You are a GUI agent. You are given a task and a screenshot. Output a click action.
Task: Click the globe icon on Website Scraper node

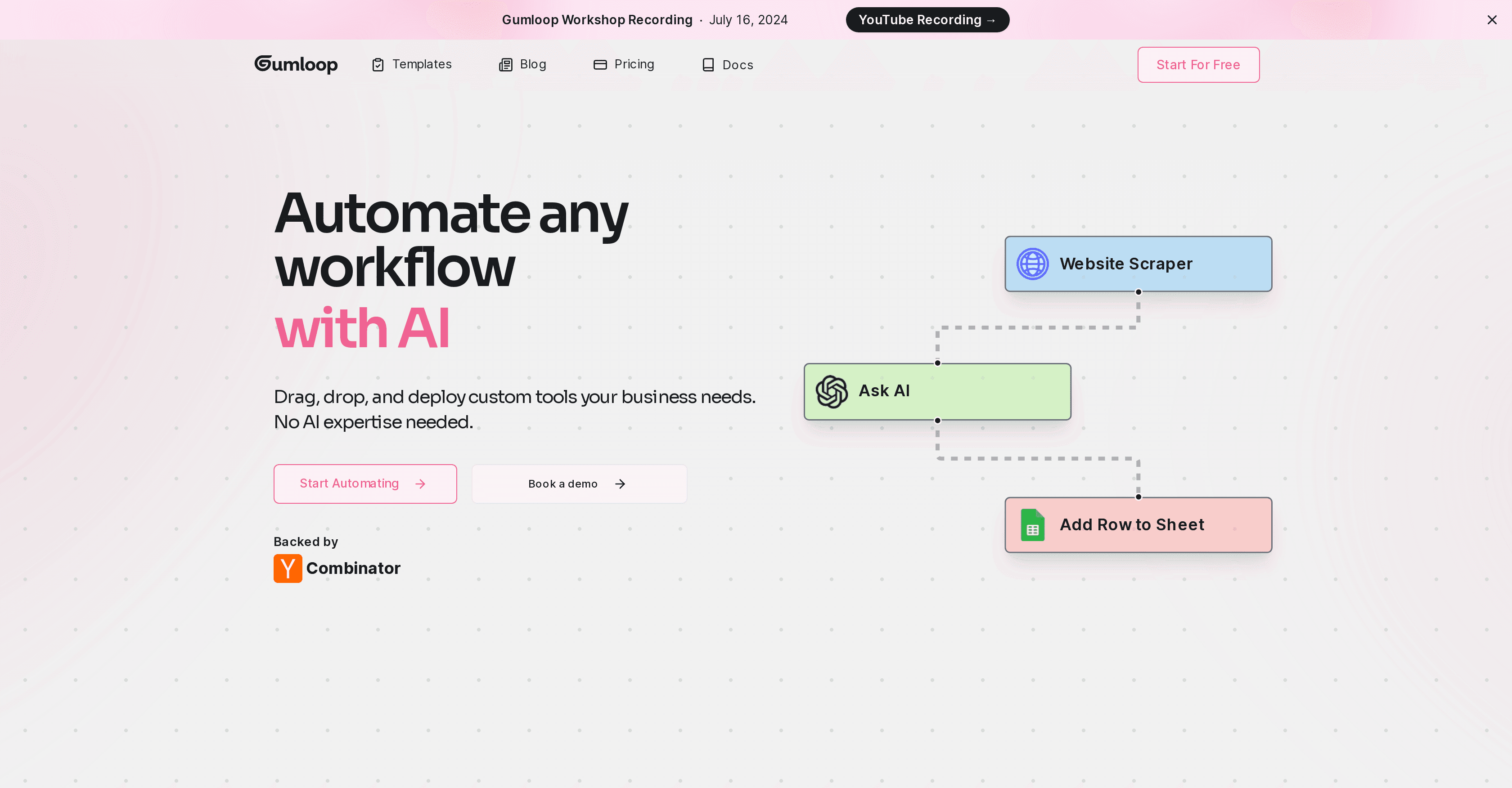click(x=1033, y=264)
